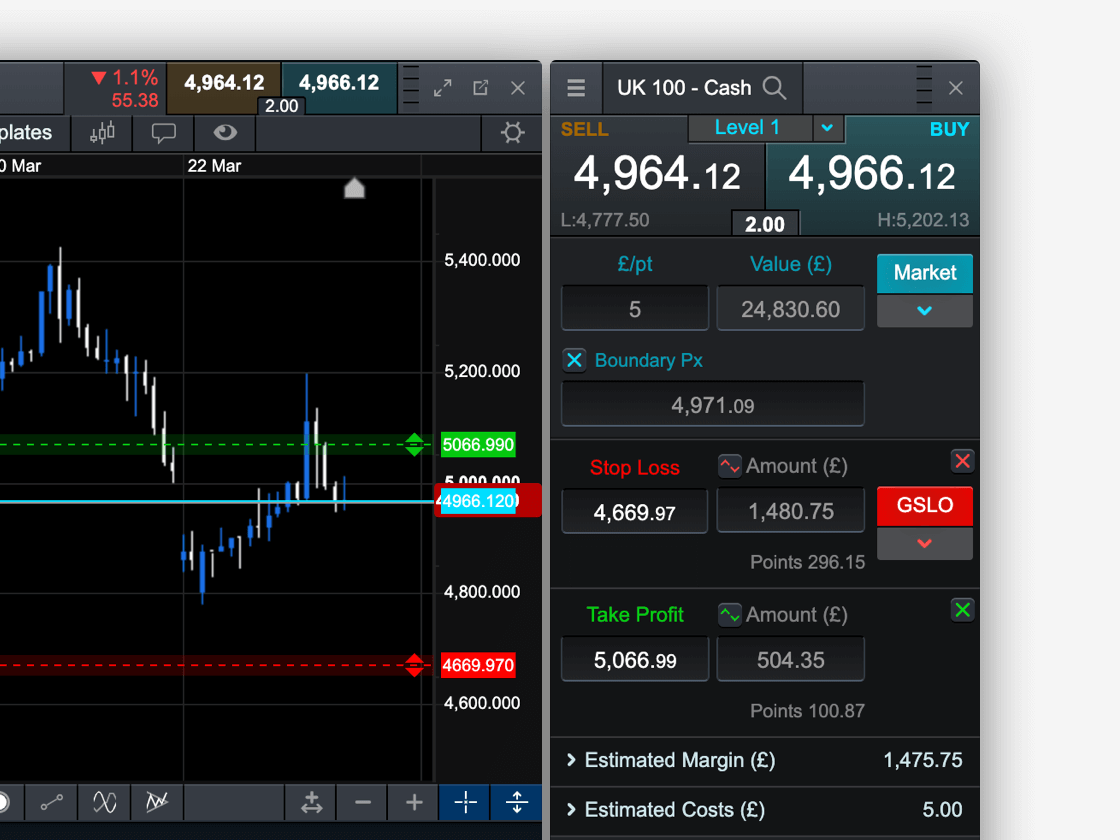Open the chart comment bubble tool
Image resolution: width=1120 pixels, height=840 pixels.
163,133
